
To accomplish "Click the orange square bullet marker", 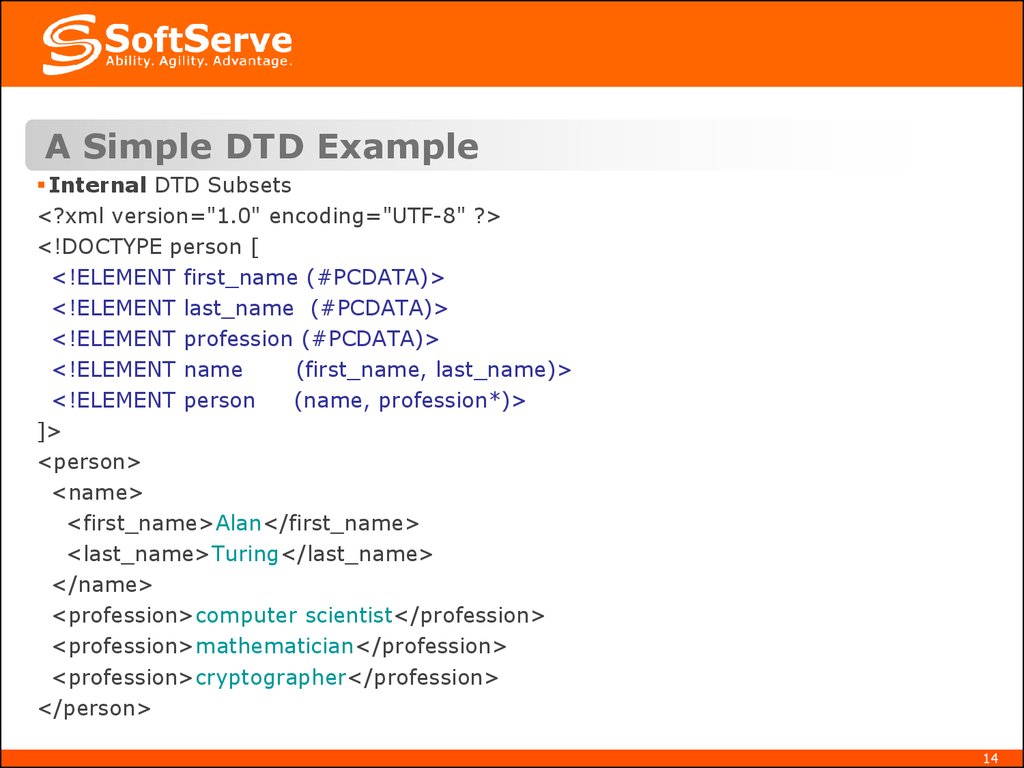I will pos(40,184).
